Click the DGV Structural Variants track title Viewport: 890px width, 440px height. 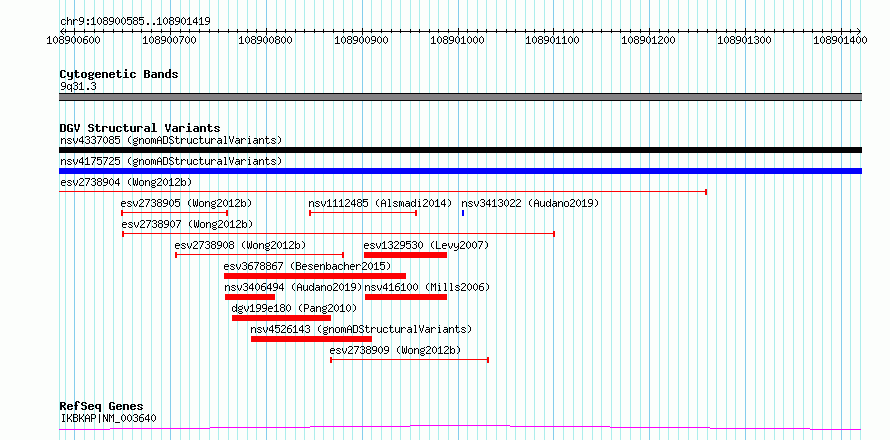click(x=140, y=128)
